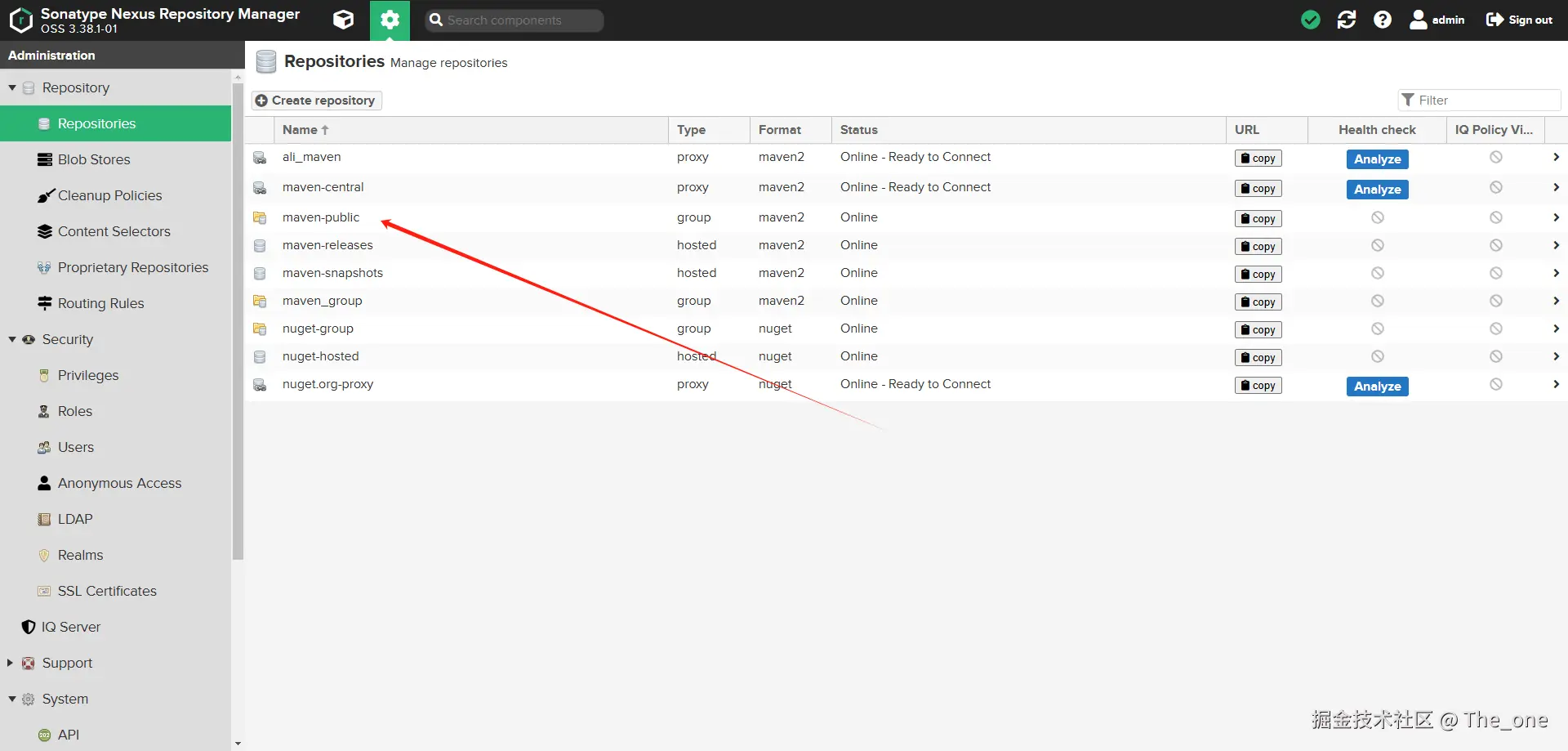Click the maven-public group folder icon
Screen dimensions: 1568x751
[x=260, y=218]
